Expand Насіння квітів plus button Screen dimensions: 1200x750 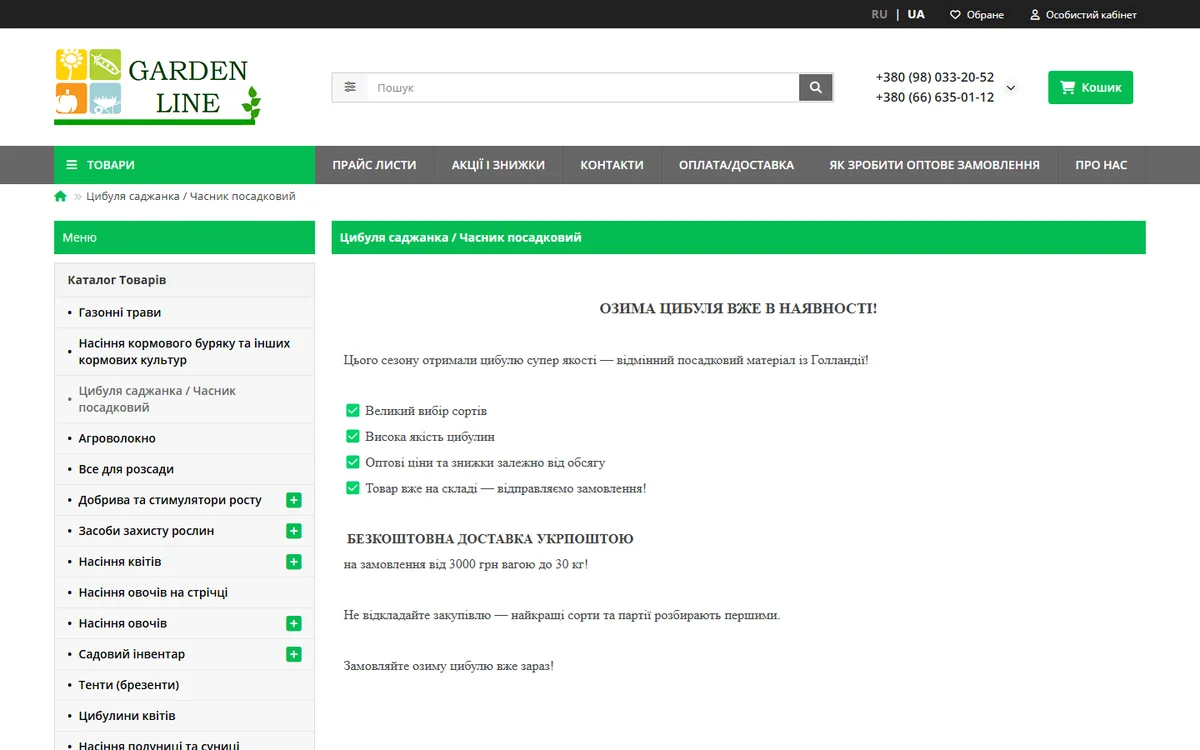[x=294, y=562]
